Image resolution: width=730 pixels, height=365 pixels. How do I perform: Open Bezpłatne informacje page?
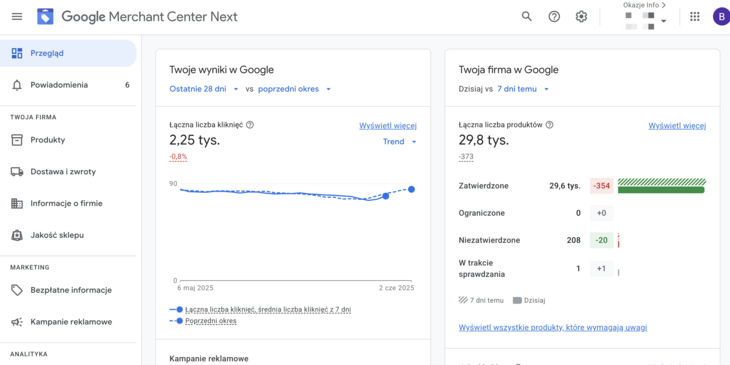[x=68, y=290]
